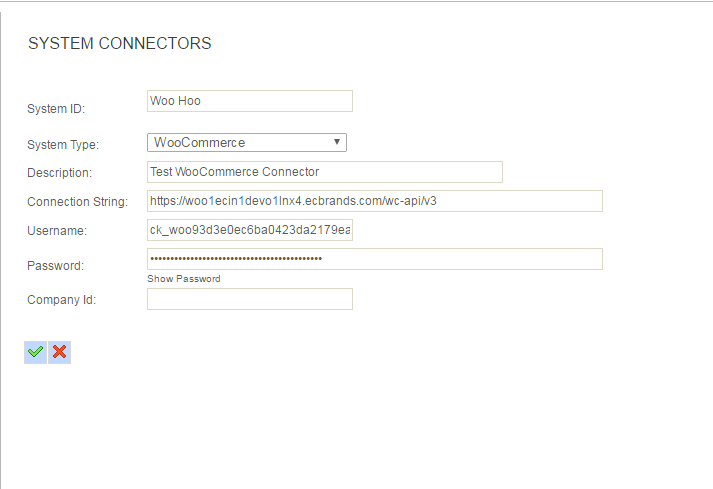Focus the empty Company Id field
The height and width of the screenshot is (489, 713).
click(250, 299)
